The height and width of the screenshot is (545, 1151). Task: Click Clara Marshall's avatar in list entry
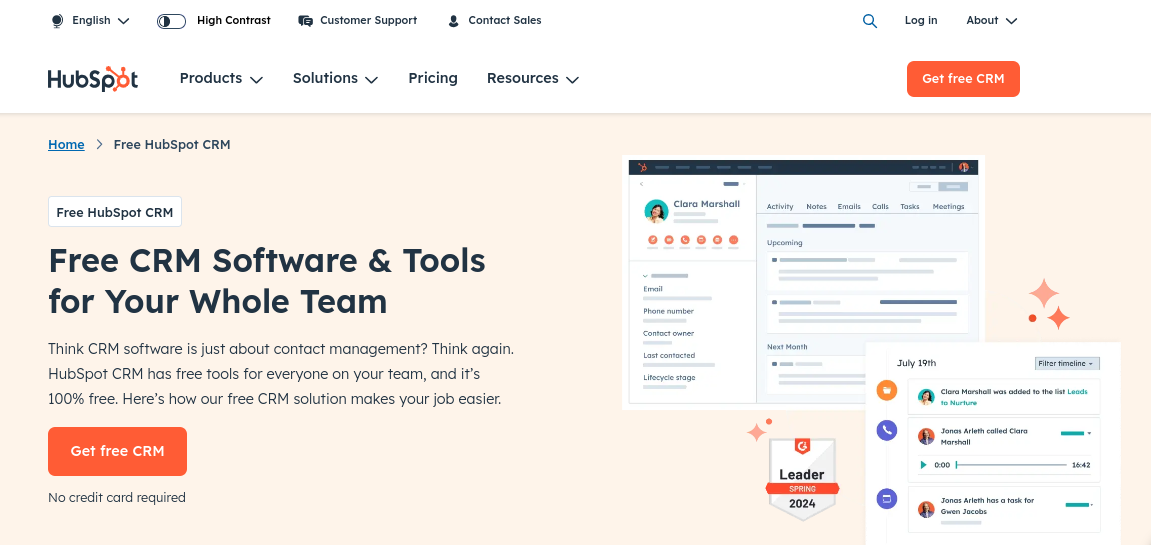pyautogui.click(x=926, y=397)
